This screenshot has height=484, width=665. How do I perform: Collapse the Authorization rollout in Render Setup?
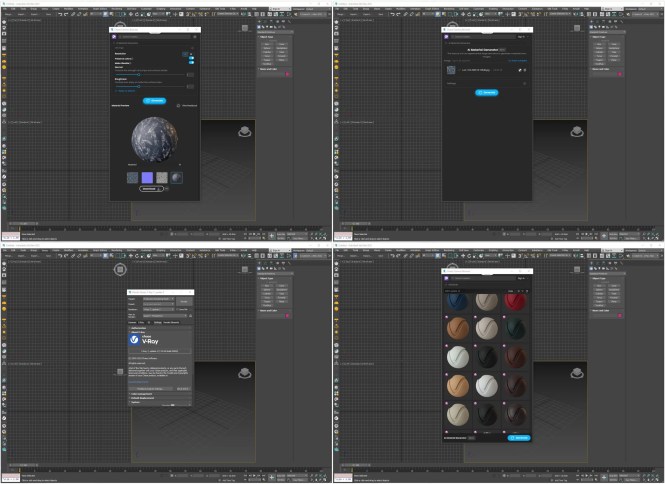pyautogui.click(x=160, y=328)
